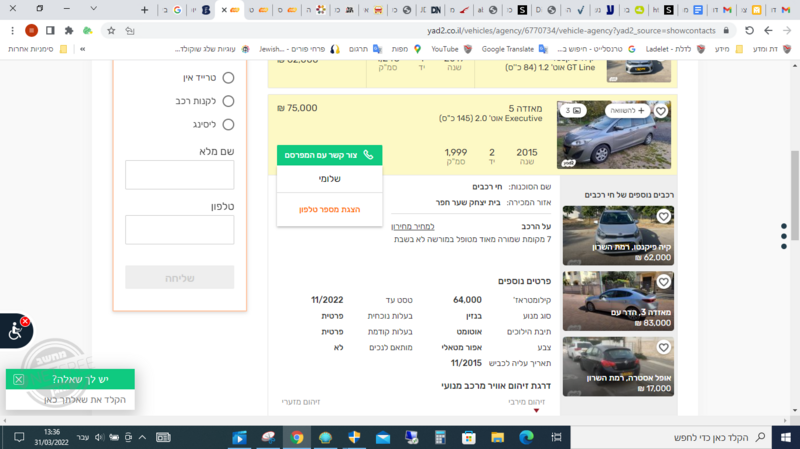Open the Google Translate bookmark
Screen dimensions: 800x449
514,49
